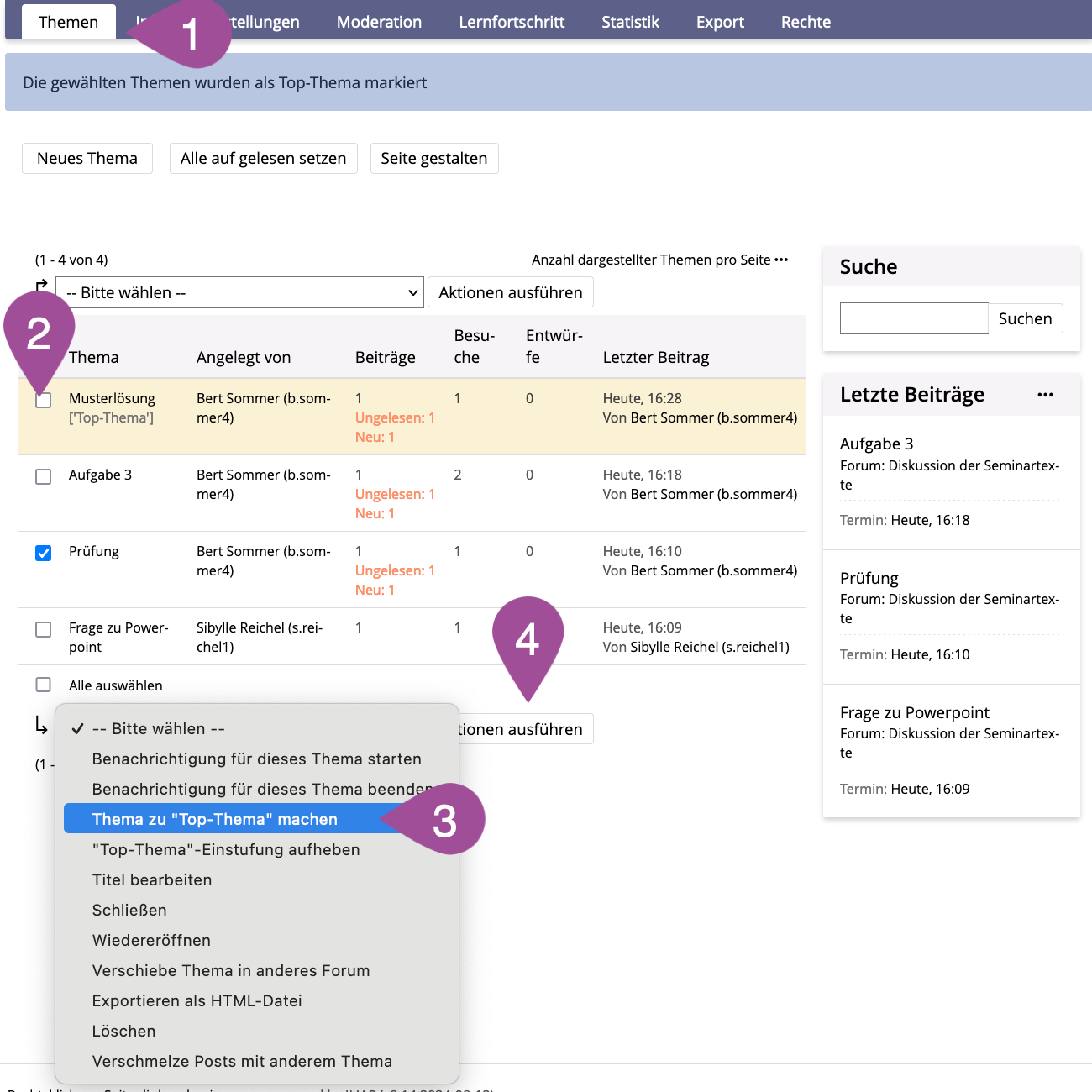This screenshot has height=1092, width=1092.
Task: Tick the checkbox for Aufgabe 3
Action: tap(44, 476)
